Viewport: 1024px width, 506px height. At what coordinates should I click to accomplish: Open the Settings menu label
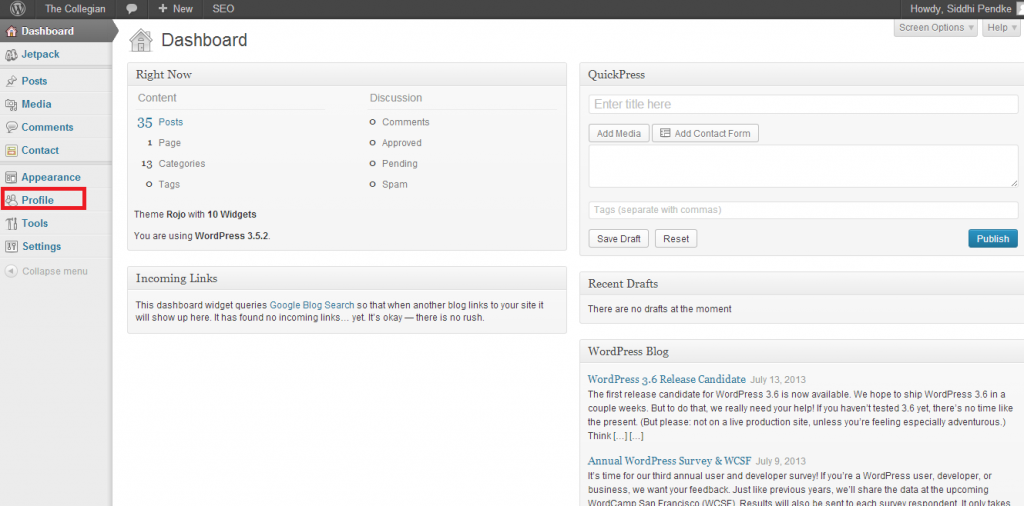(42, 247)
